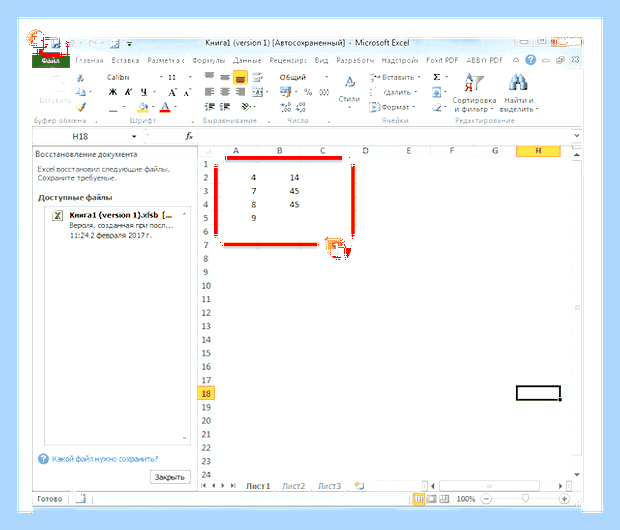This screenshot has height=530, width=620.
Task: Switch to the Главная ribbon tab
Action: tap(89, 61)
